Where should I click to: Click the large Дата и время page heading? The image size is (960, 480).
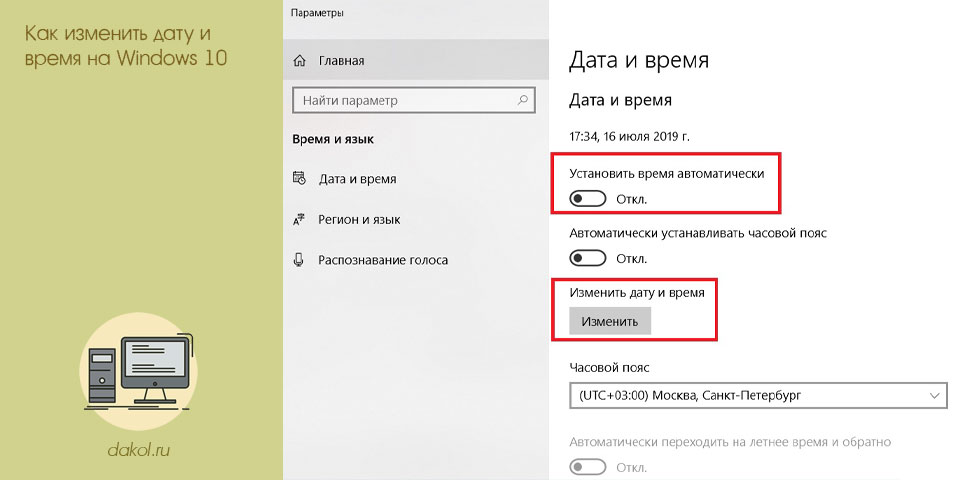point(639,61)
